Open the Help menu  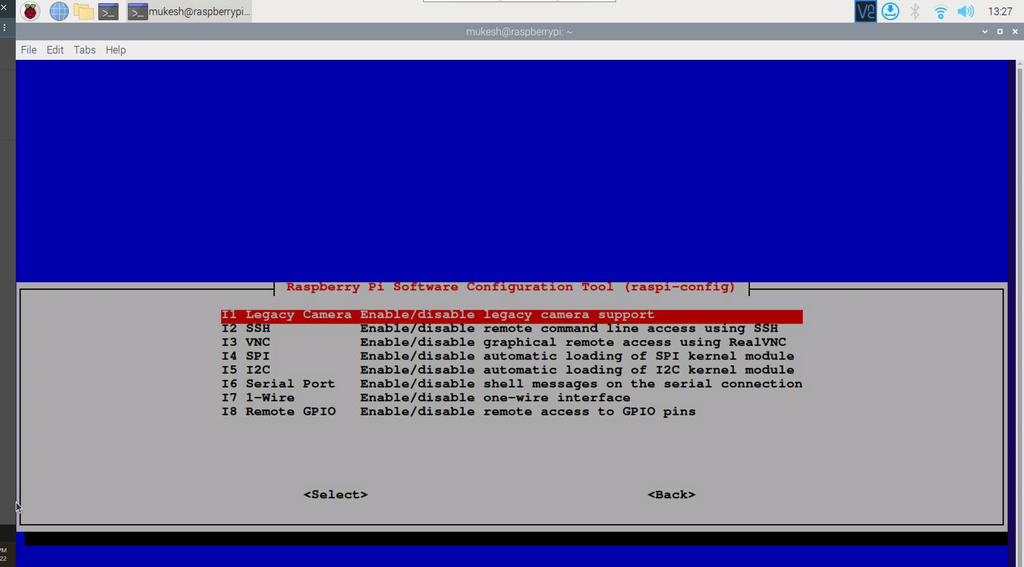(116, 50)
